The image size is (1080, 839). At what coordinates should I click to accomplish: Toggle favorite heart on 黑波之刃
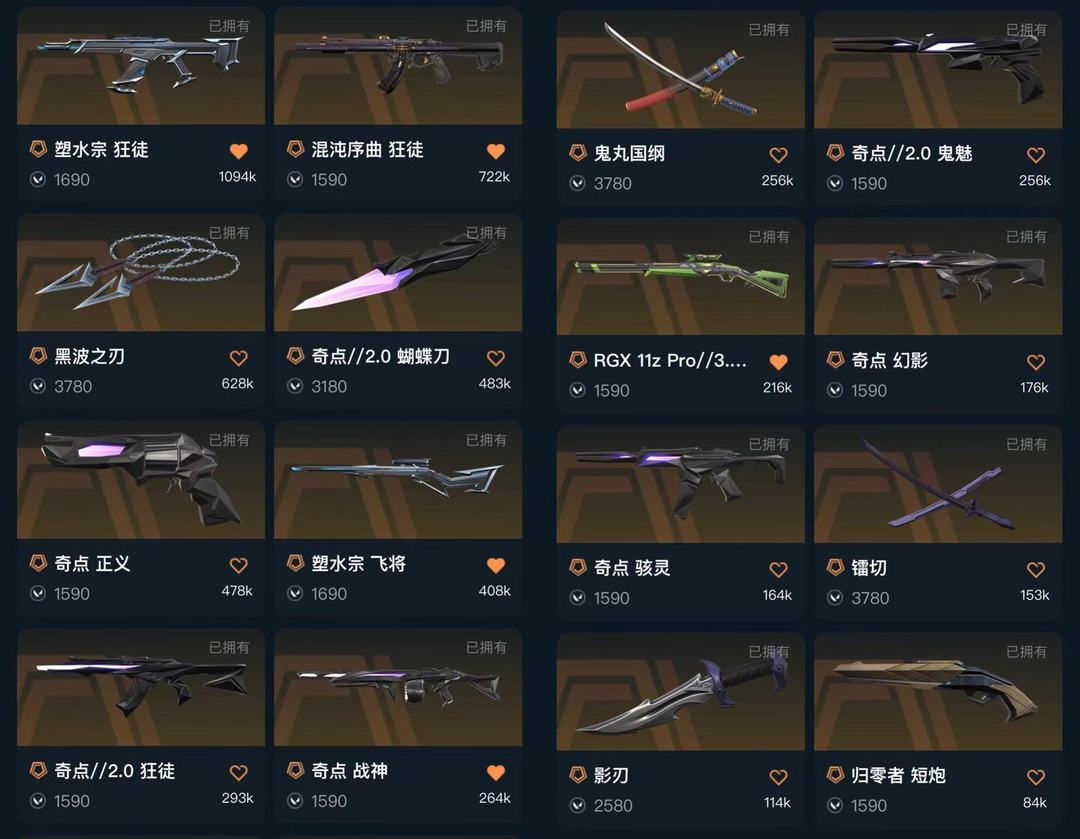pyautogui.click(x=238, y=358)
